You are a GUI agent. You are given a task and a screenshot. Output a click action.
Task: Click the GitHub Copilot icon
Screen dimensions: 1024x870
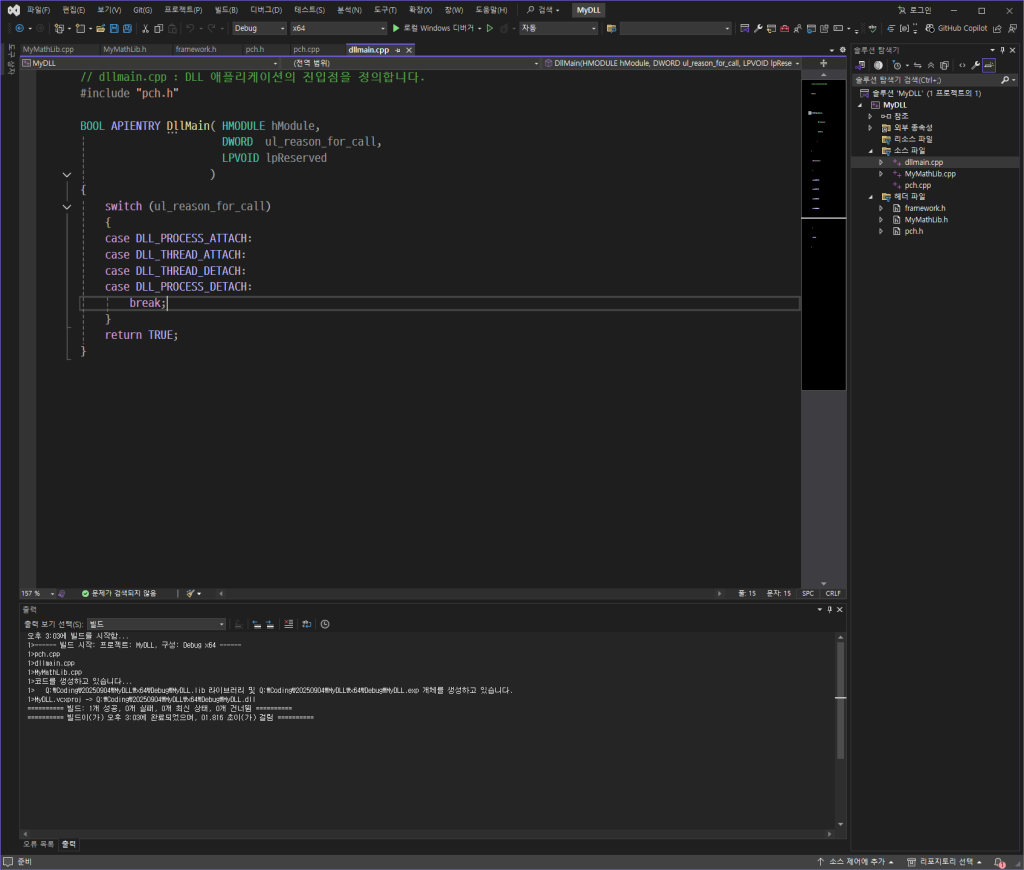(x=929, y=28)
